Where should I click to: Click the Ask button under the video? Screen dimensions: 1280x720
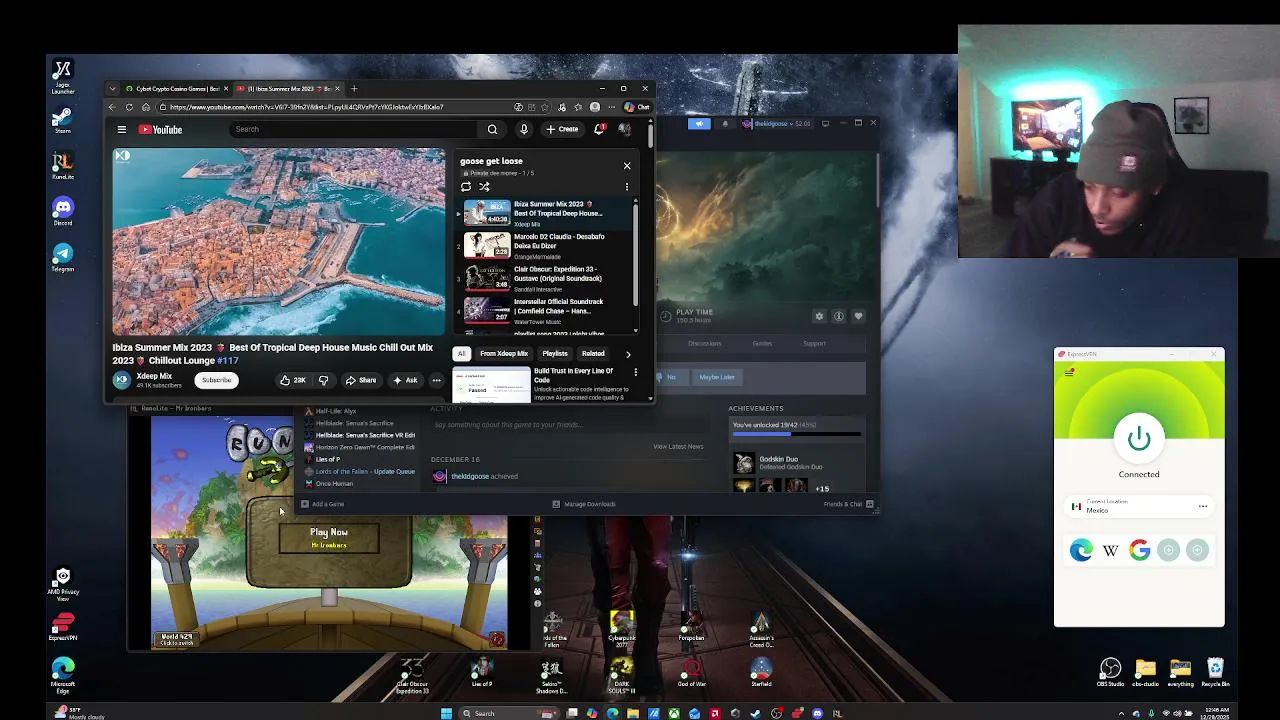pyautogui.click(x=405, y=380)
